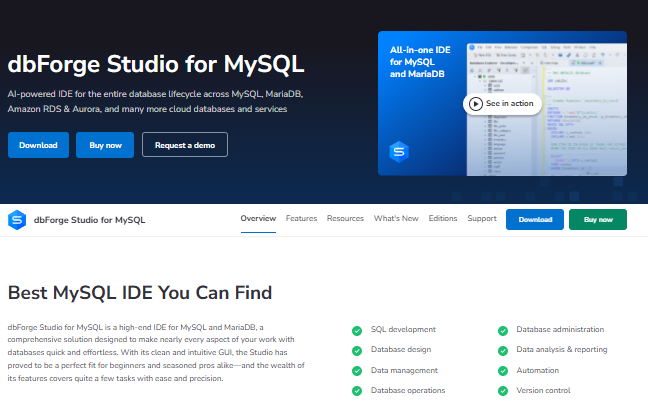
Task: Select the Overview tab
Action: pos(258,219)
